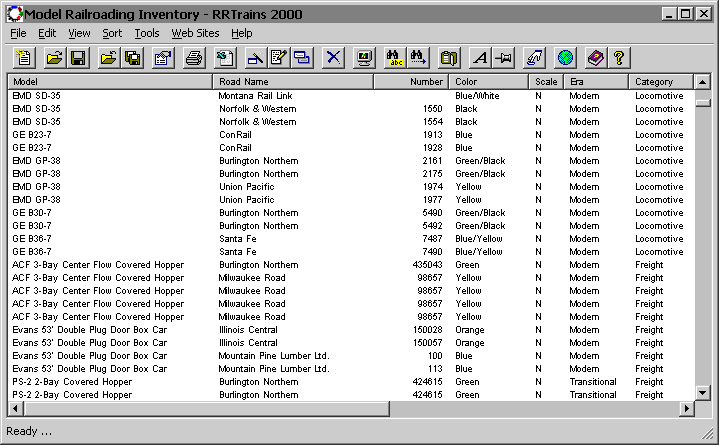
Task: Click the Save floppy disk icon
Action: click(77, 58)
